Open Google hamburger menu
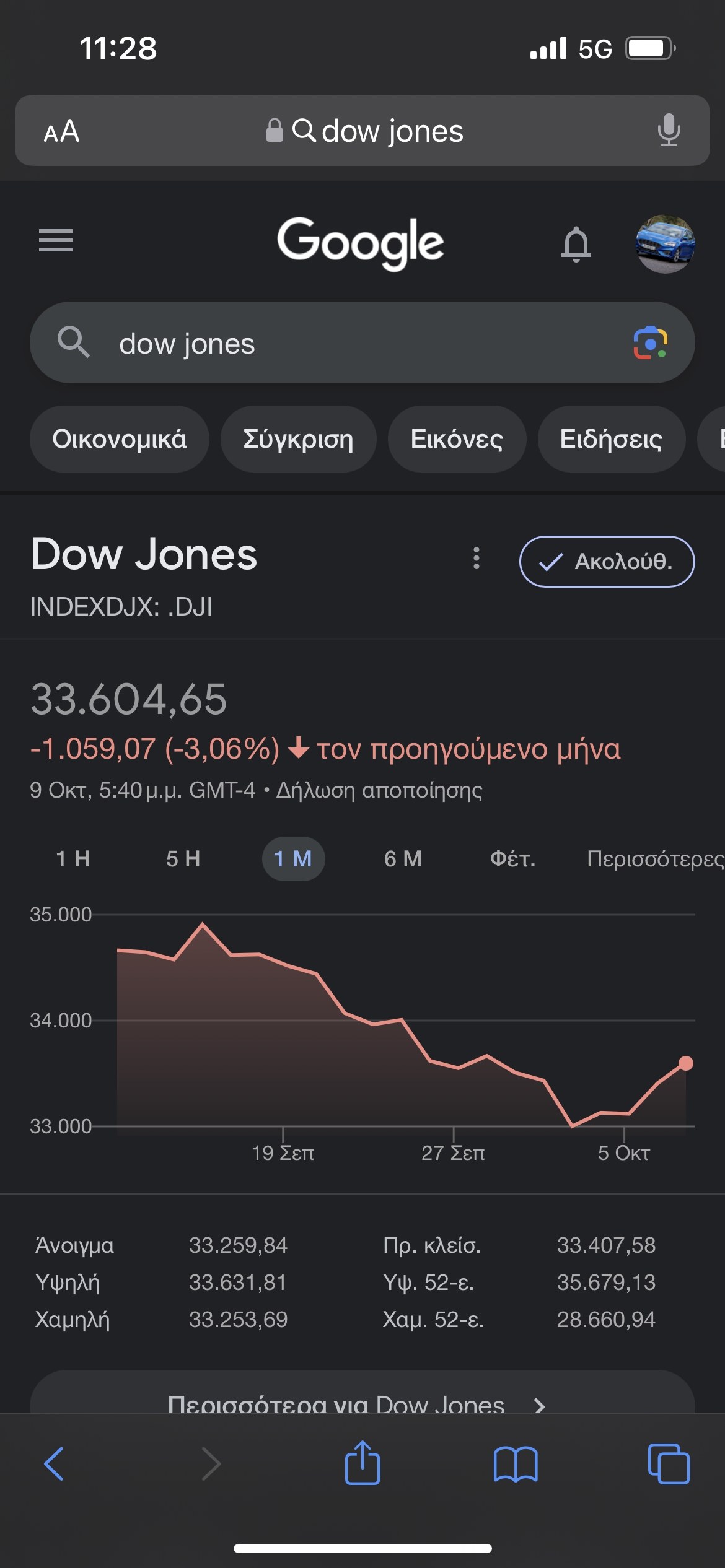The width and height of the screenshot is (725, 1568). (56, 240)
